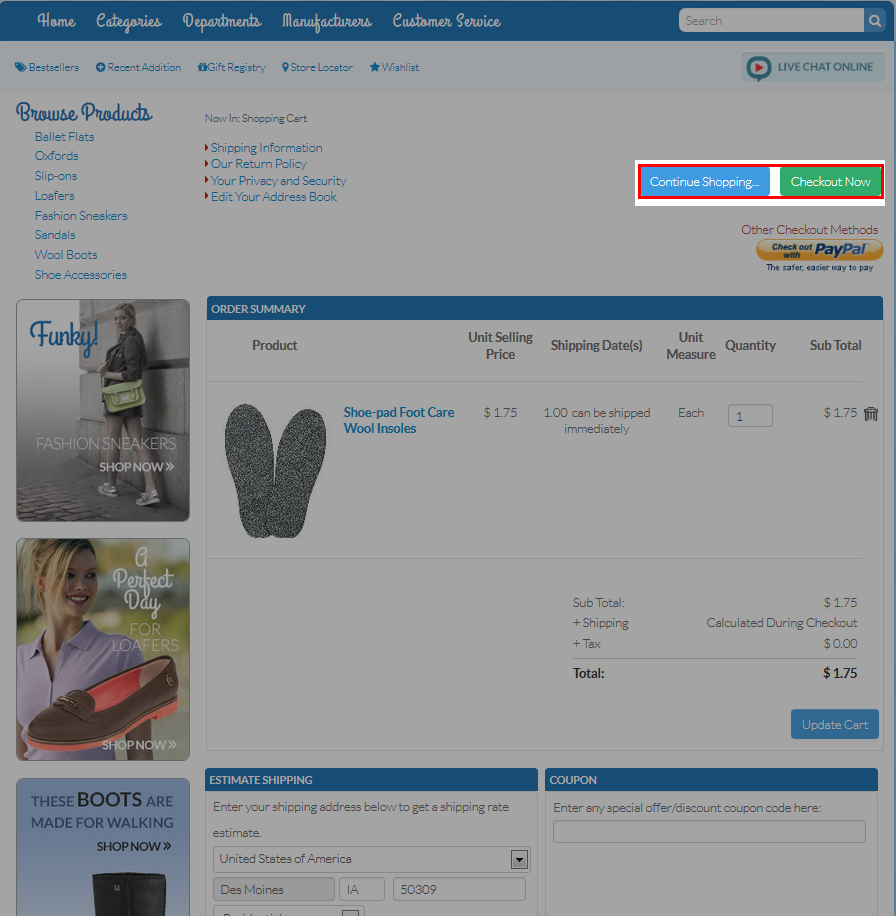Open the Categories menu
This screenshot has width=896, height=916.
point(128,21)
